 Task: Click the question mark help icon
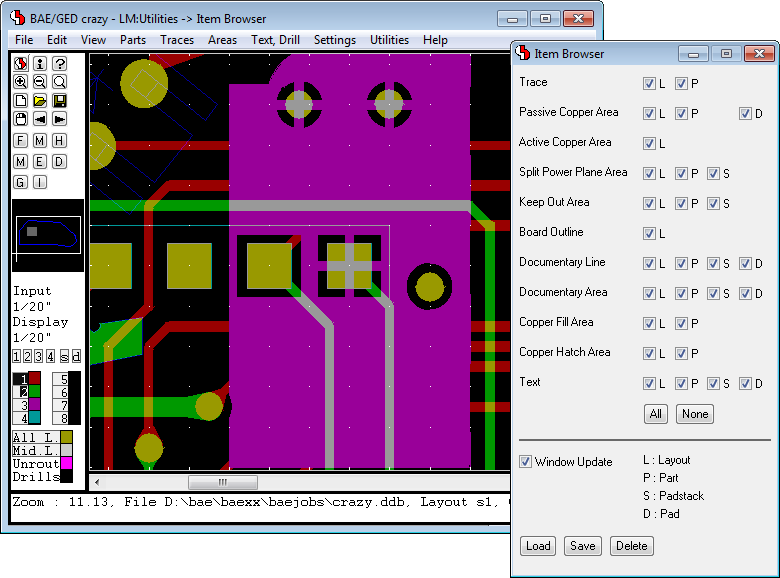pos(60,63)
